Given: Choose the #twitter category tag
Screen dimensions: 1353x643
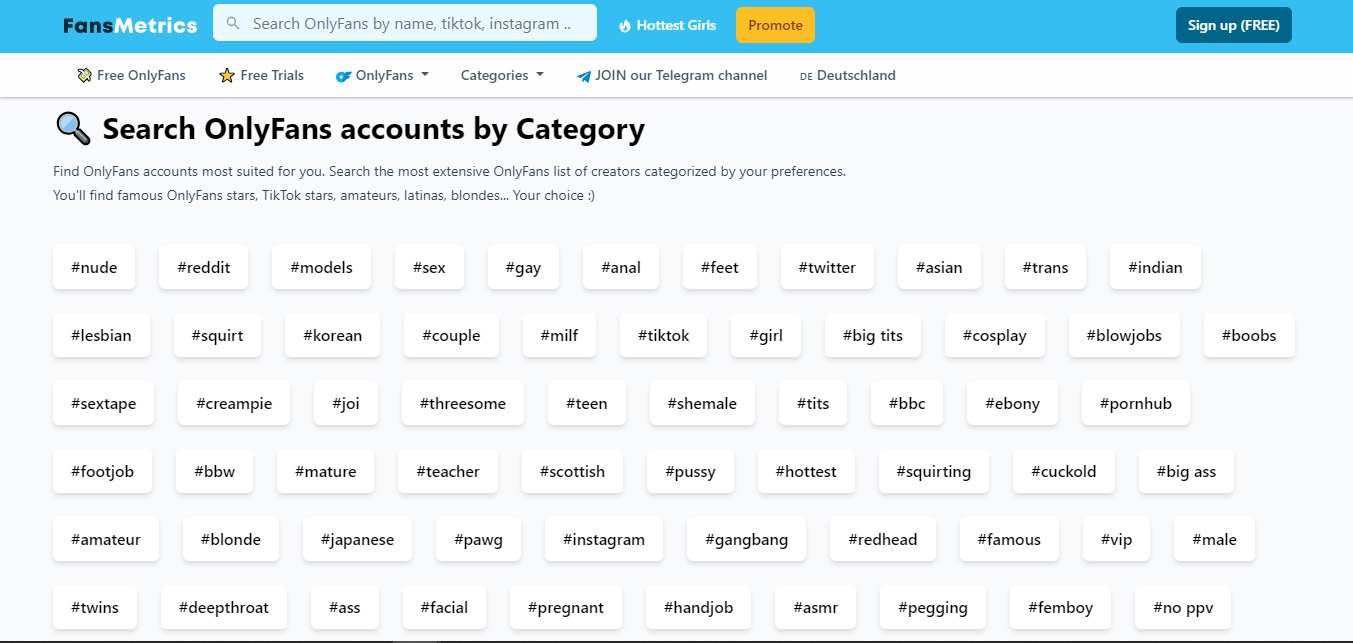Looking at the screenshot, I should (828, 267).
